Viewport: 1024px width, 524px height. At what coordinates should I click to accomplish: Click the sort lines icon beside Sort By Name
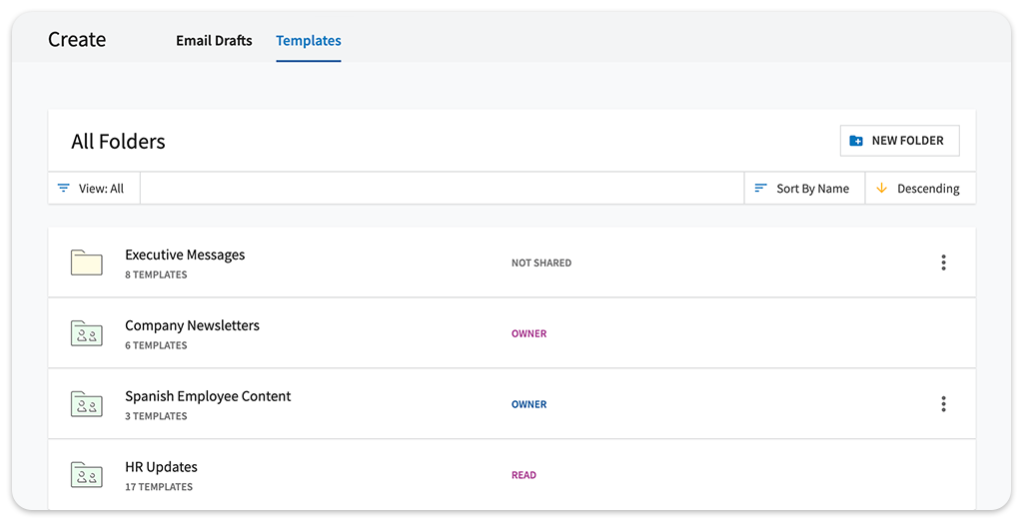[760, 188]
